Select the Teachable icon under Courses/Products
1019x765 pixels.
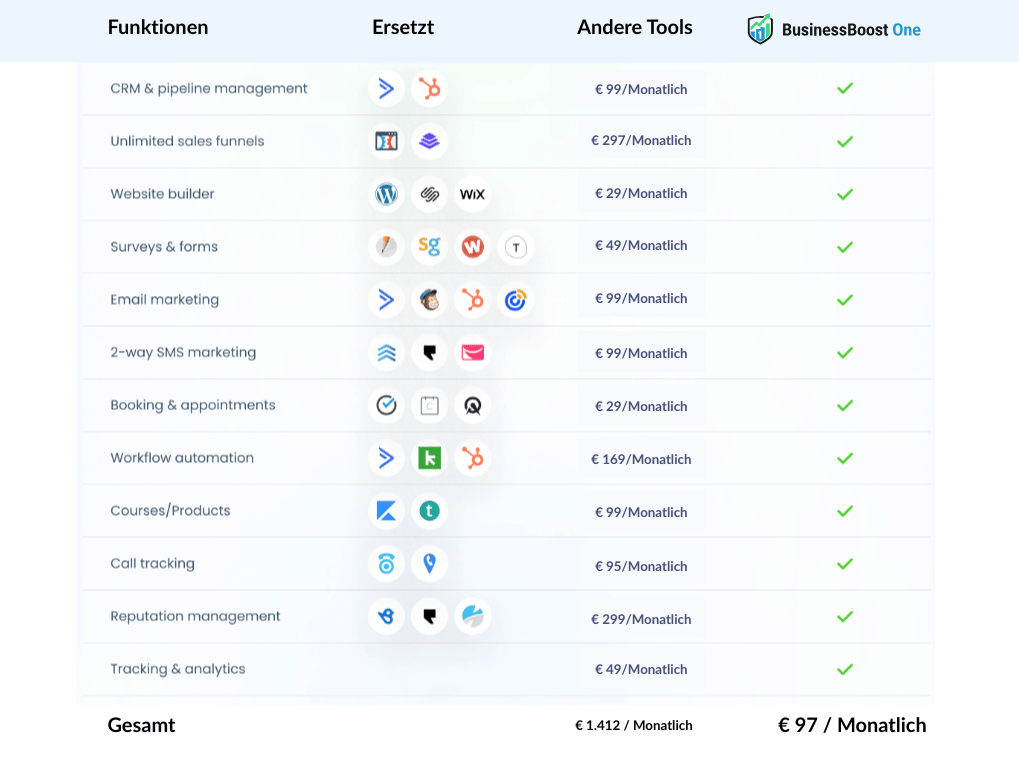[430, 511]
